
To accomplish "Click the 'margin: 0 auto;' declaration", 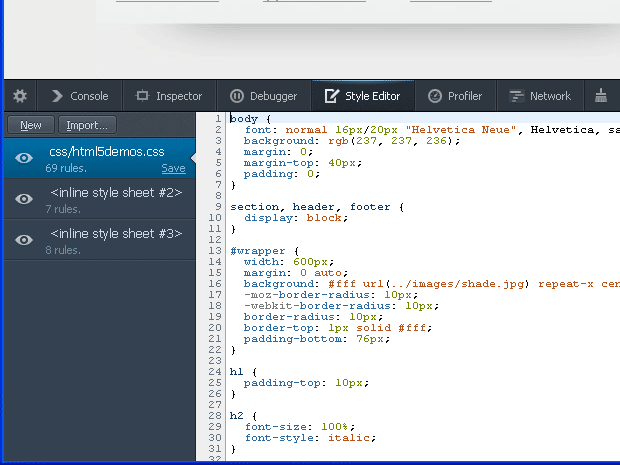I will click(296, 273).
